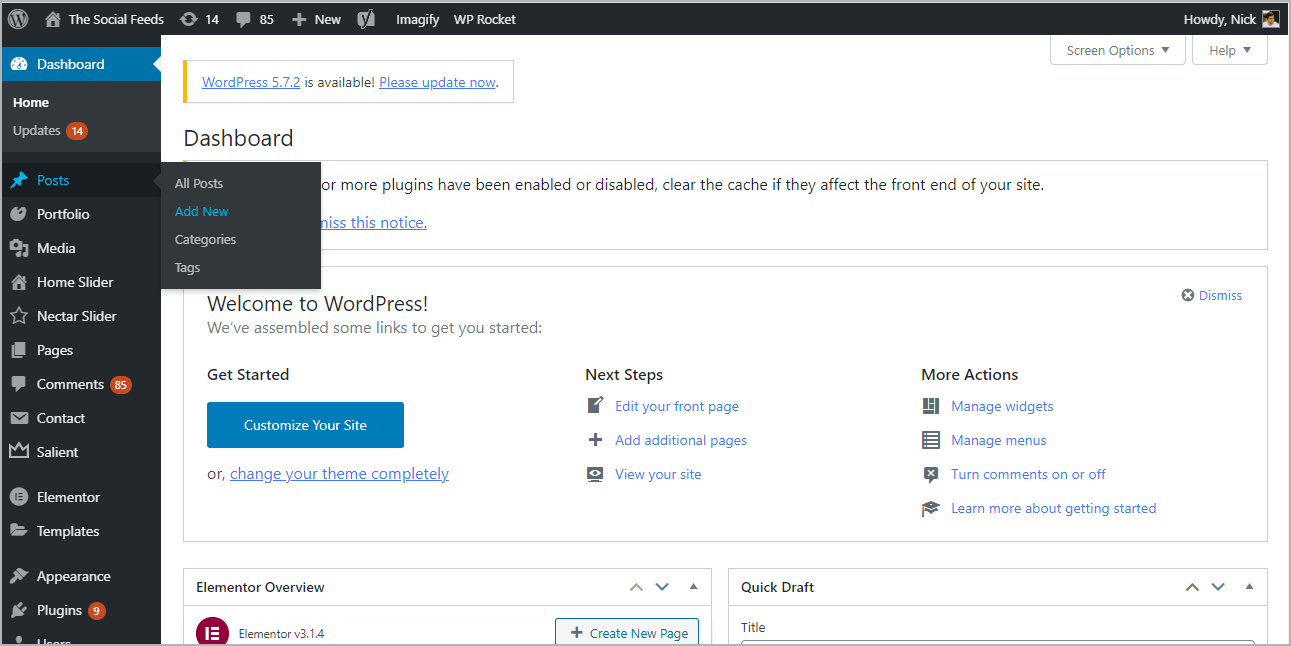Open Learn more about getting started
Screen dimensions: 1291x646
tap(1054, 508)
